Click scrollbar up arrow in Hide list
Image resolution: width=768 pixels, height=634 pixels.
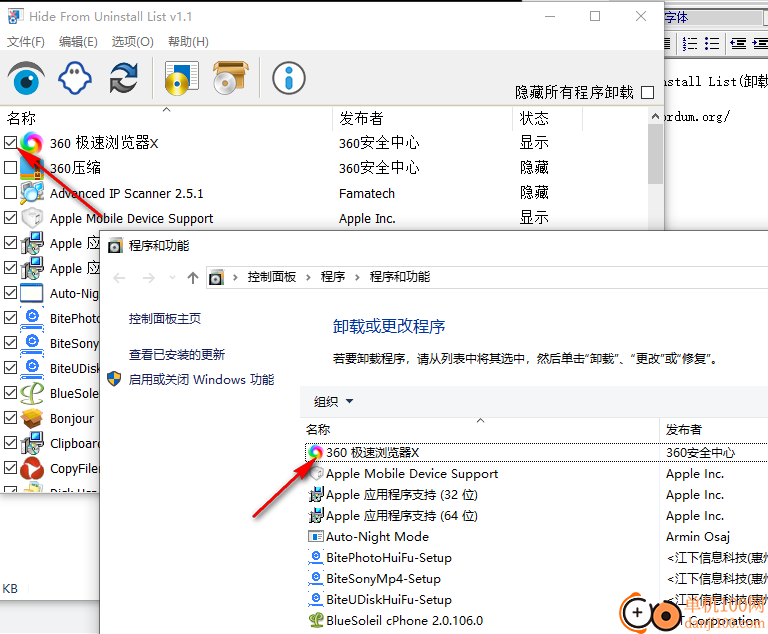pyautogui.click(x=655, y=117)
